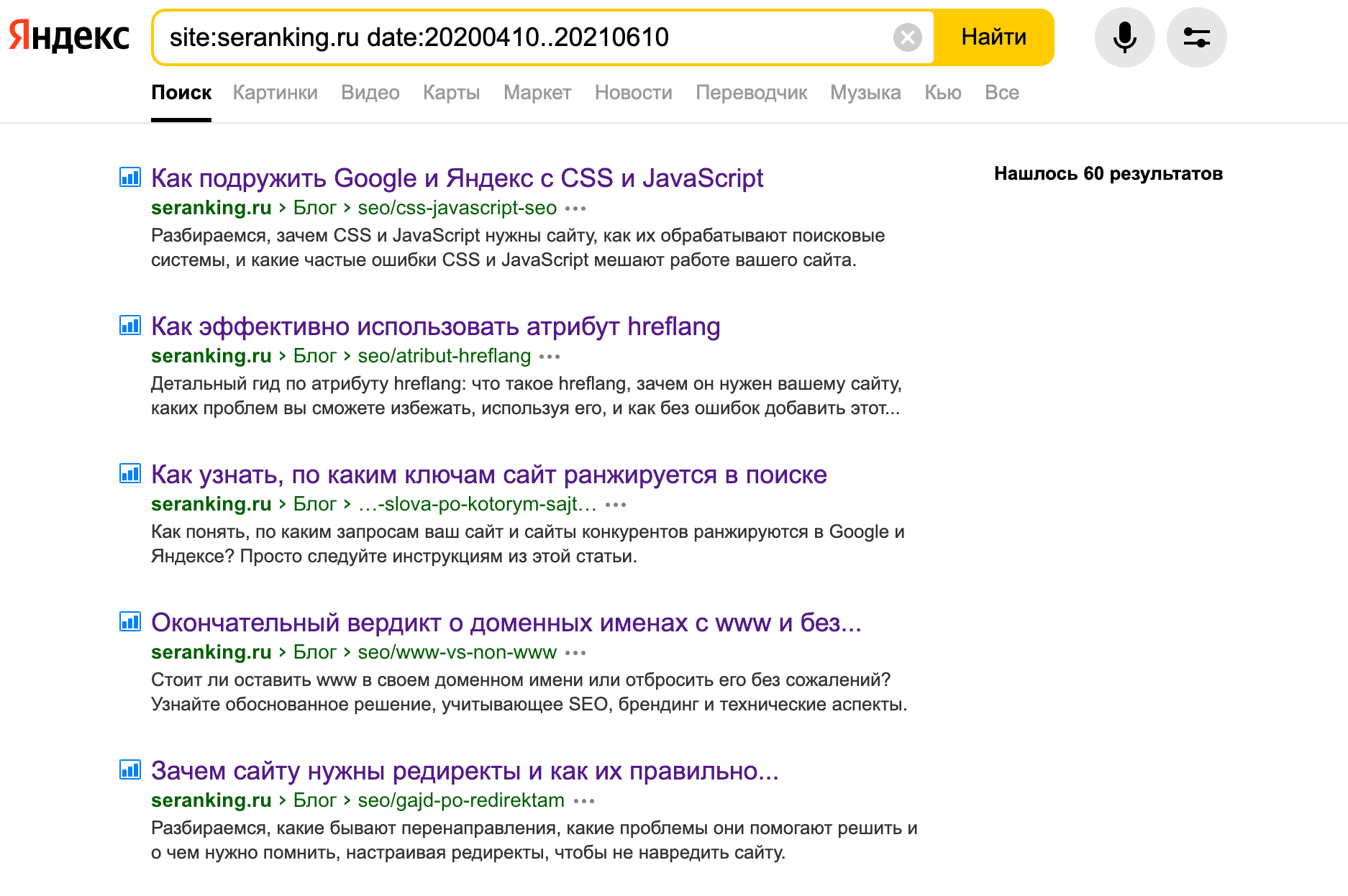Click snippet text starting Разбираемся, какие бывают перенаправления
The image size is (1348, 896).
(x=534, y=841)
